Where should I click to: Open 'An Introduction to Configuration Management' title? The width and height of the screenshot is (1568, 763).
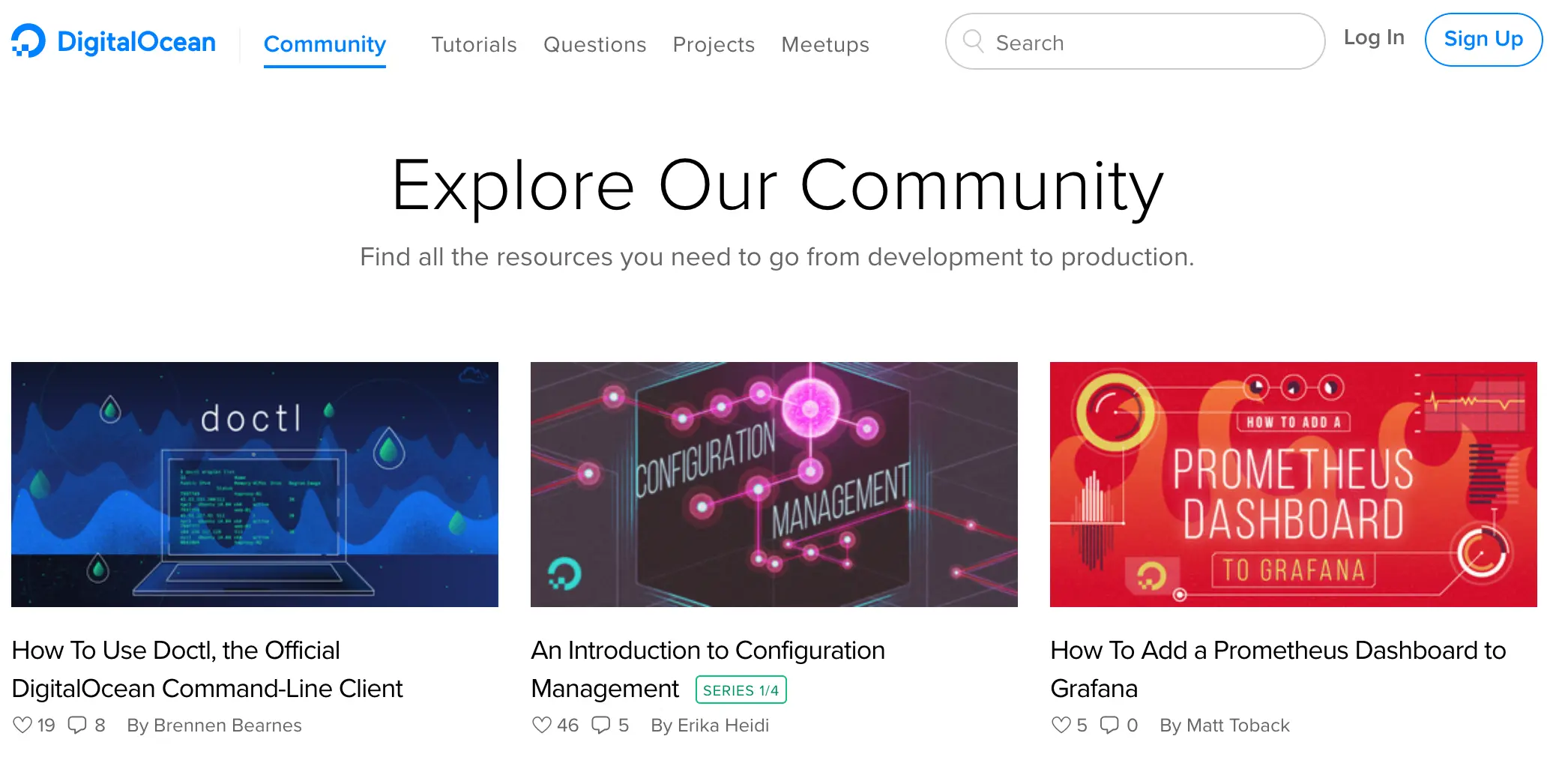(x=708, y=669)
